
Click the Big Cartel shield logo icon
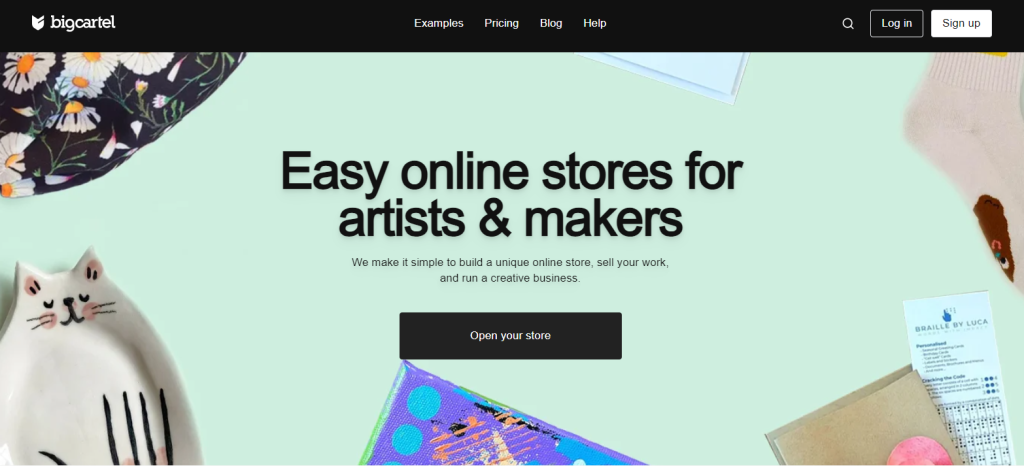point(38,23)
